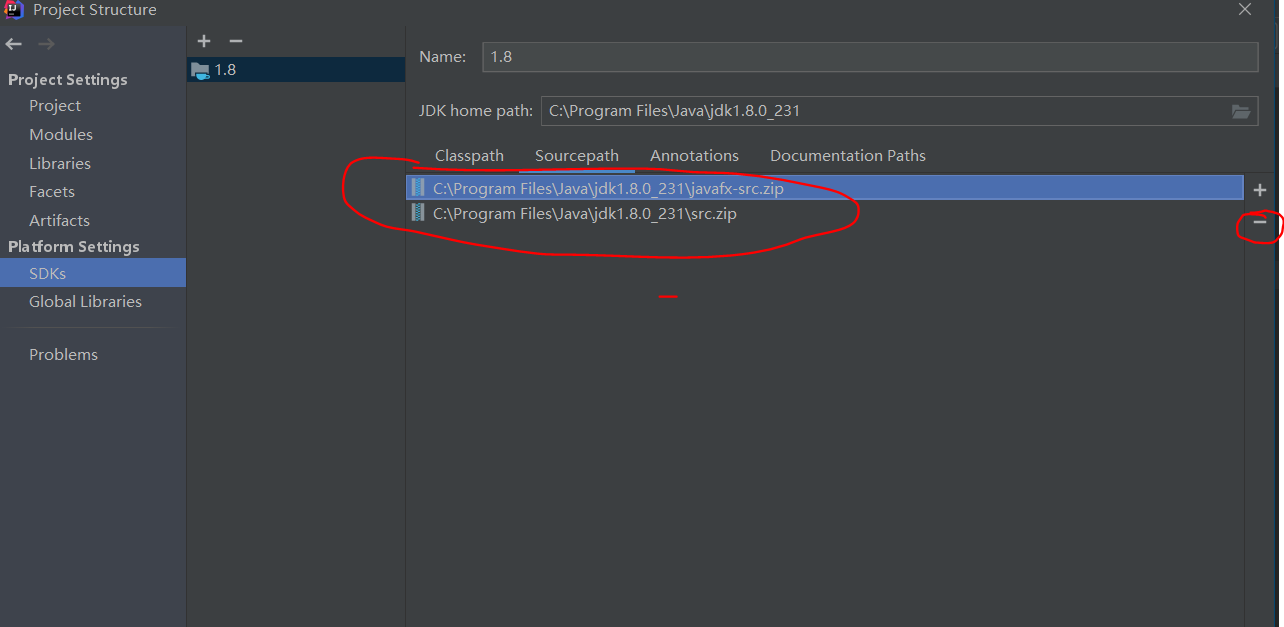
Task: Remove SDK with minus icon above the SDK list
Action: coord(236,41)
